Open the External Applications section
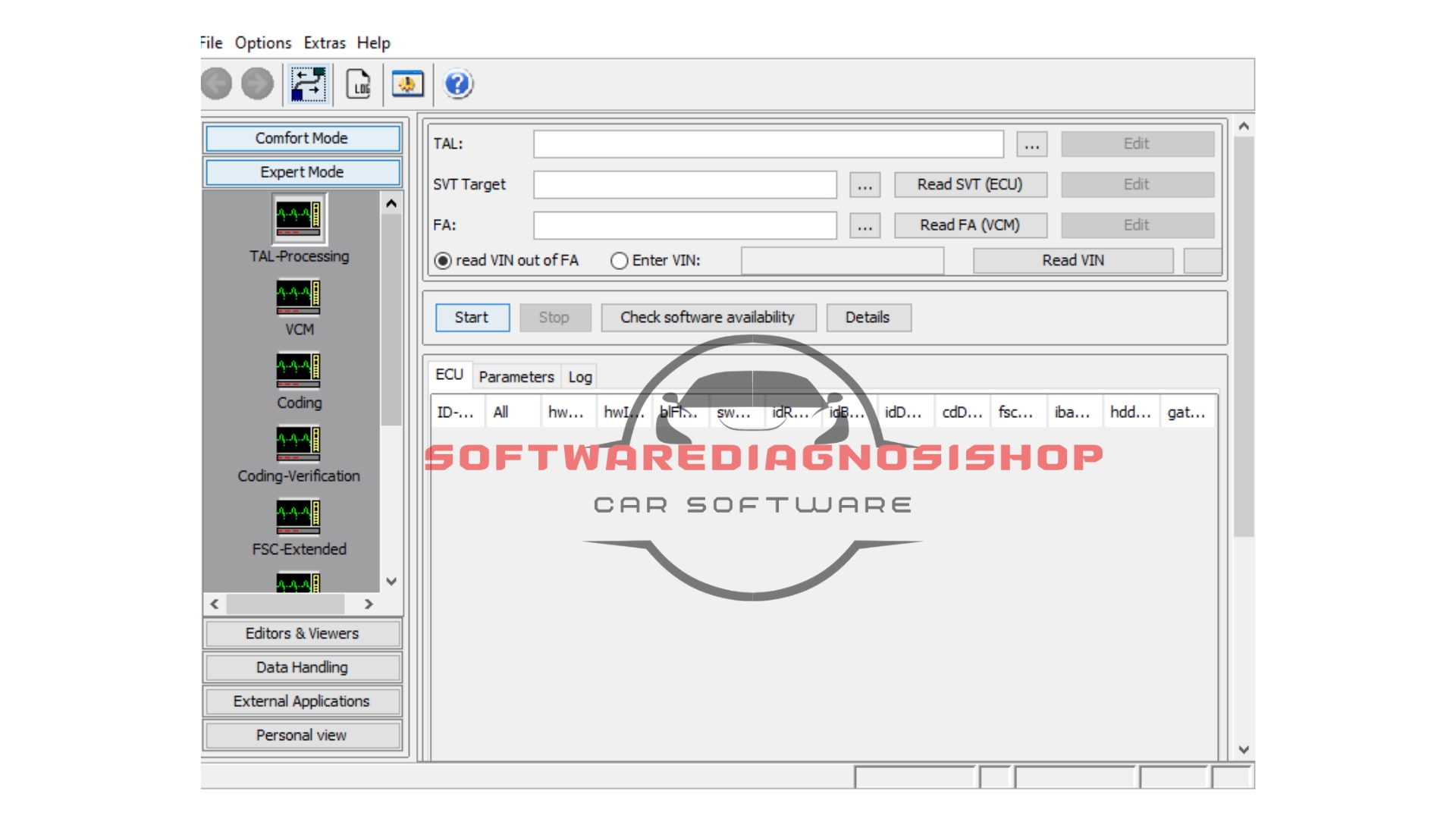This screenshot has width=1456, height=819. pos(303,701)
